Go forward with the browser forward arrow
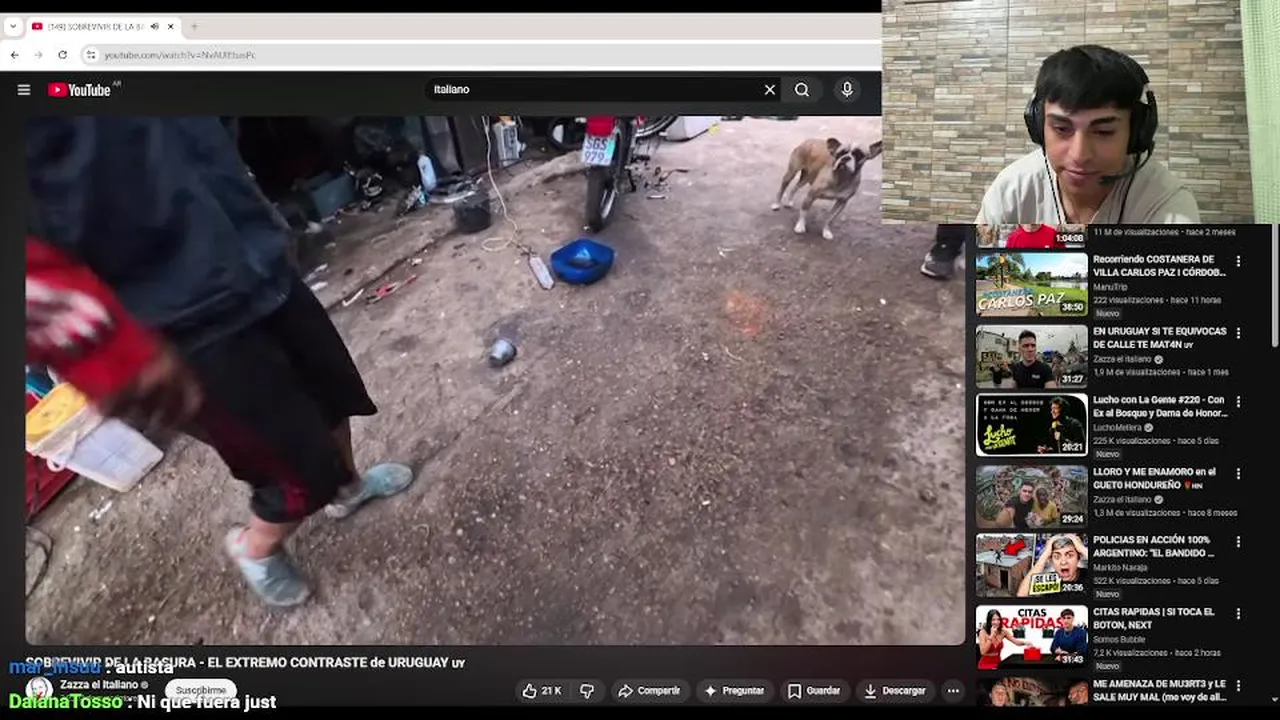 tap(38, 55)
